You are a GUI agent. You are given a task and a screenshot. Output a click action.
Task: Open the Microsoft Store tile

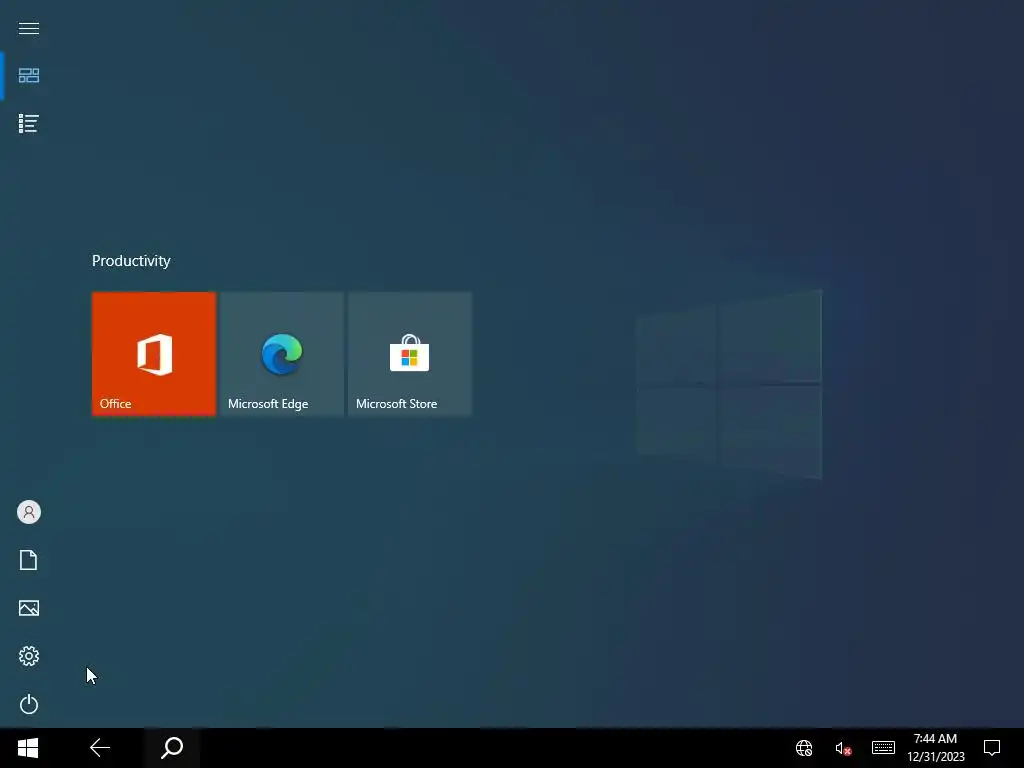pyautogui.click(x=410, y=354)
